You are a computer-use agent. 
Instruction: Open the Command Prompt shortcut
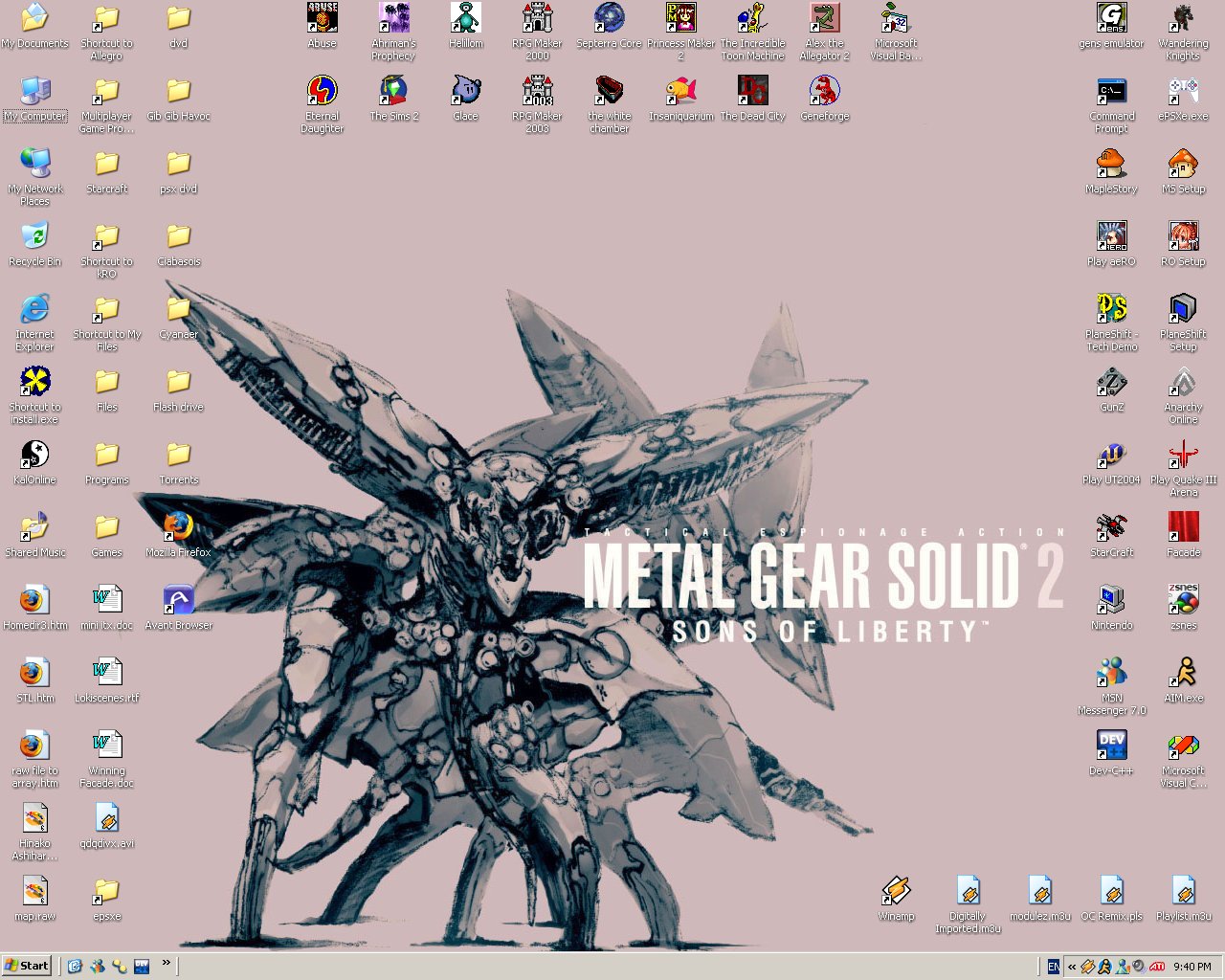coord(1111,92)
